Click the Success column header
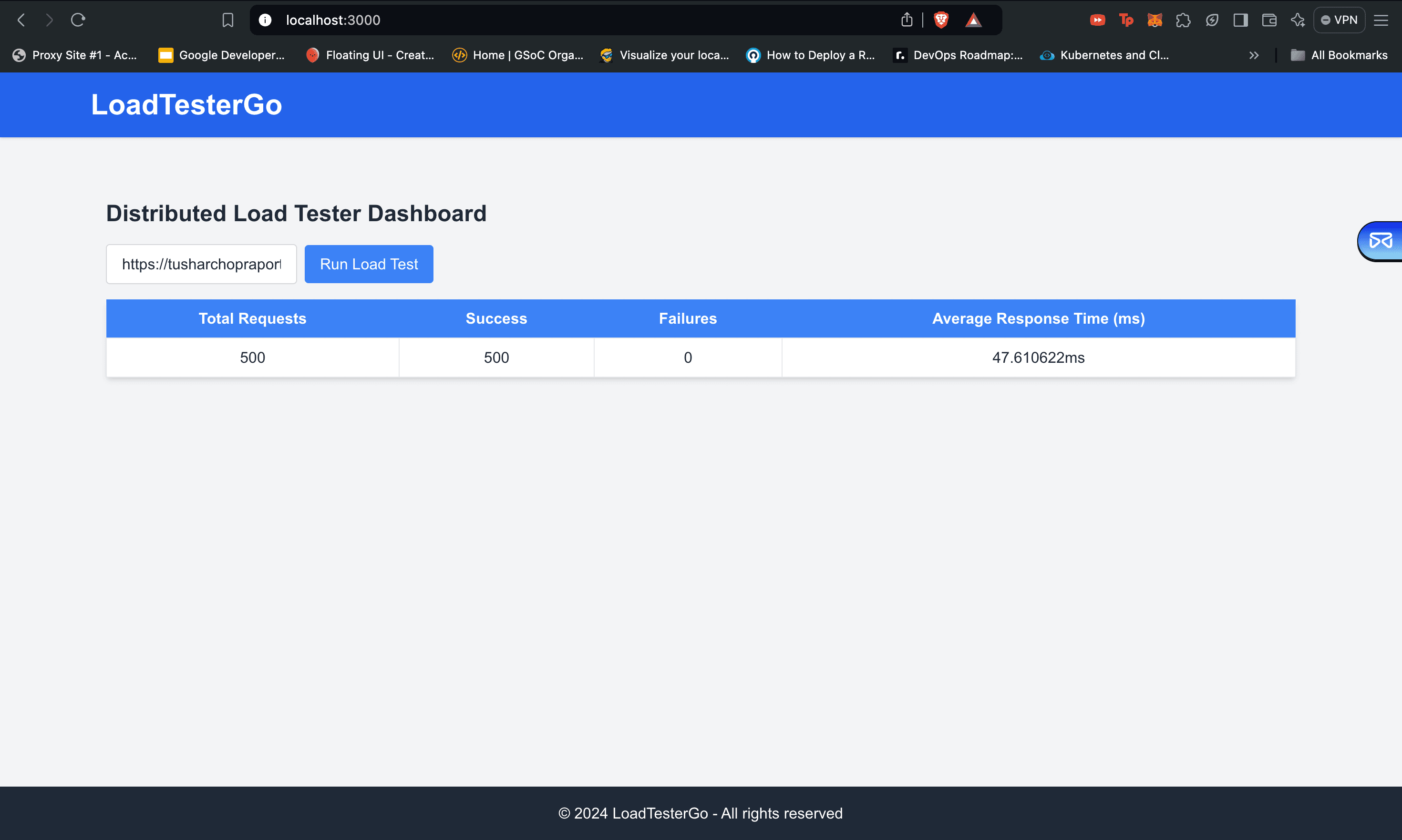The image size is (1402, 840). [x=496, y=318]
